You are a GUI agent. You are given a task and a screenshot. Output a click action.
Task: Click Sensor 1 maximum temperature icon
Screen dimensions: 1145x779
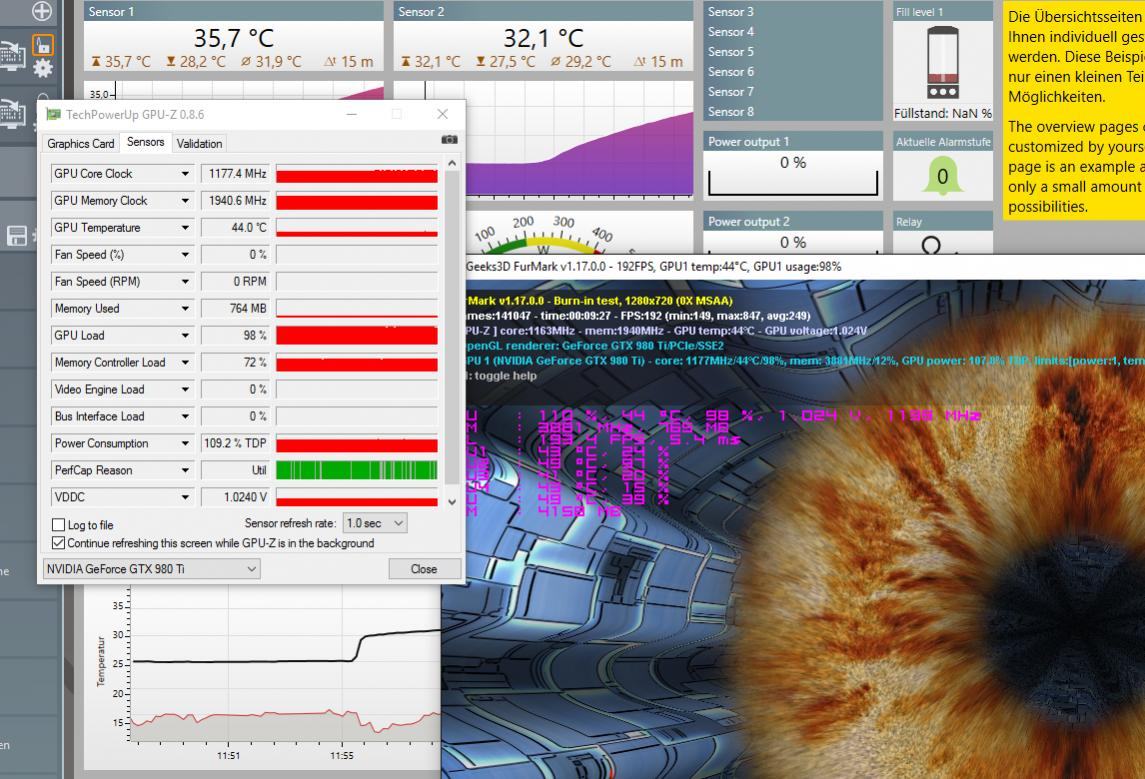pyautogui.click(x=96, y=62)
